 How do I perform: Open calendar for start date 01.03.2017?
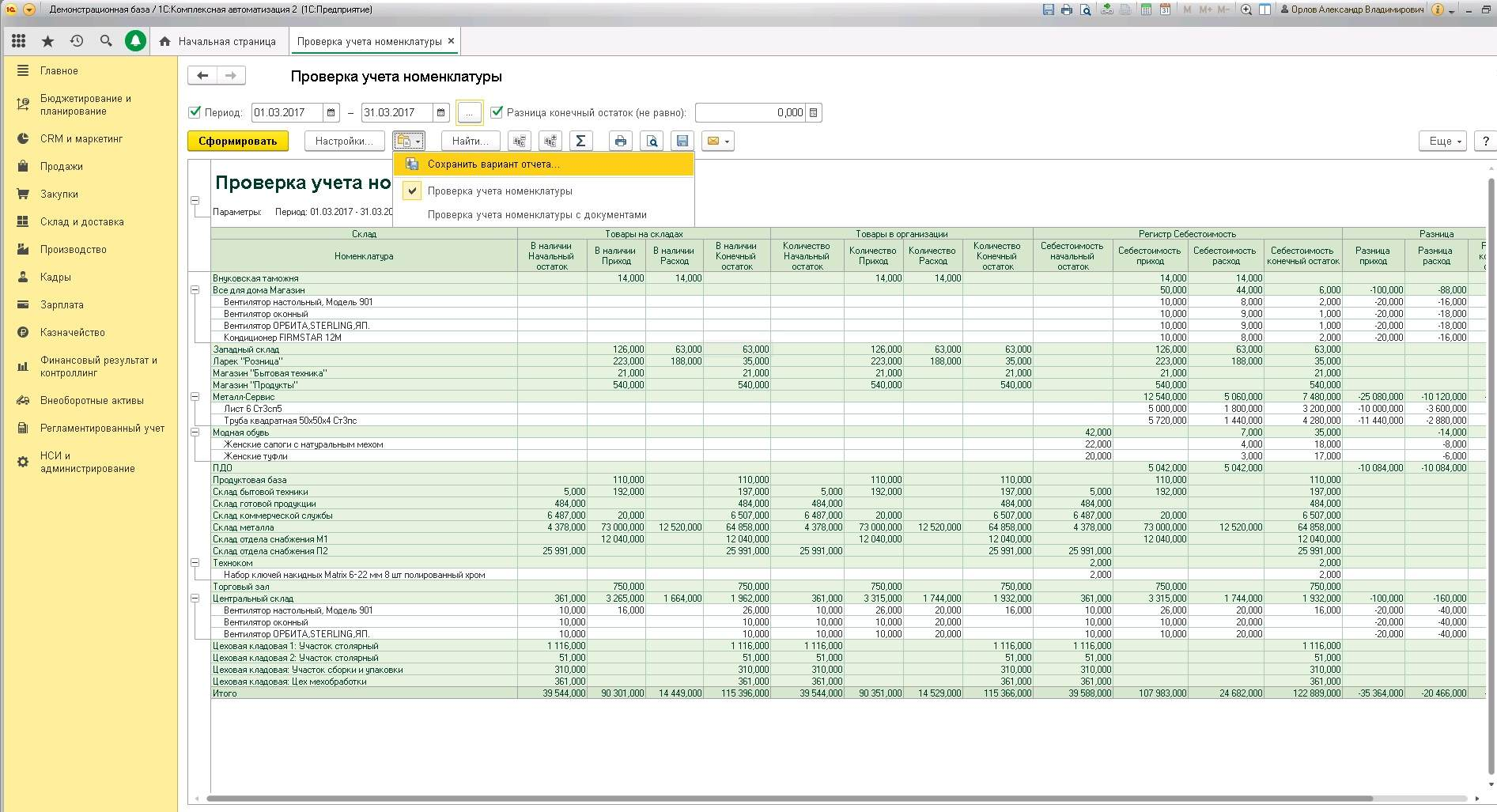click(x=331, y=112)
